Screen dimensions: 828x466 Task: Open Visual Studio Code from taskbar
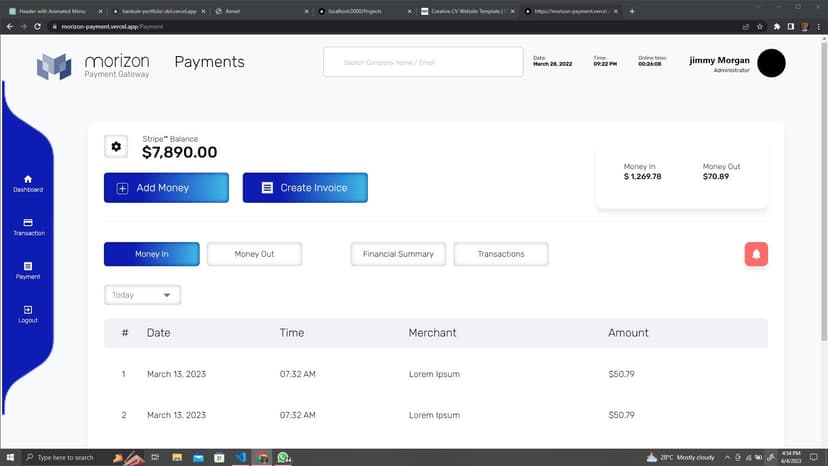coord(241,457)
